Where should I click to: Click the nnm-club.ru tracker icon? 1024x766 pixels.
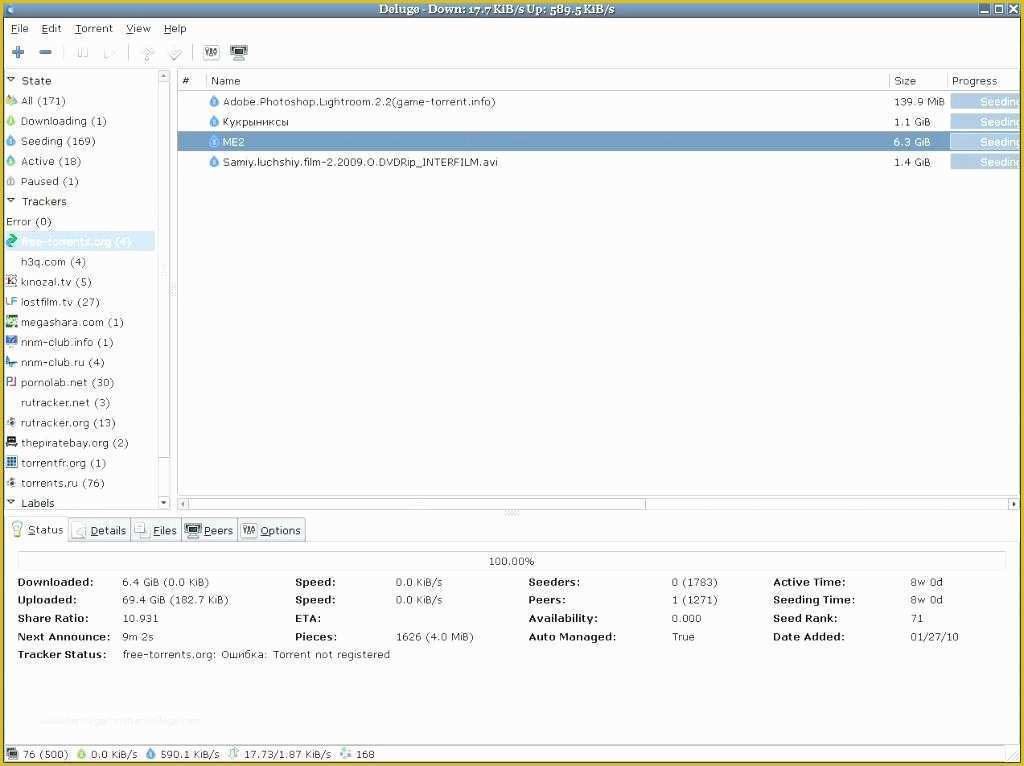11,362
